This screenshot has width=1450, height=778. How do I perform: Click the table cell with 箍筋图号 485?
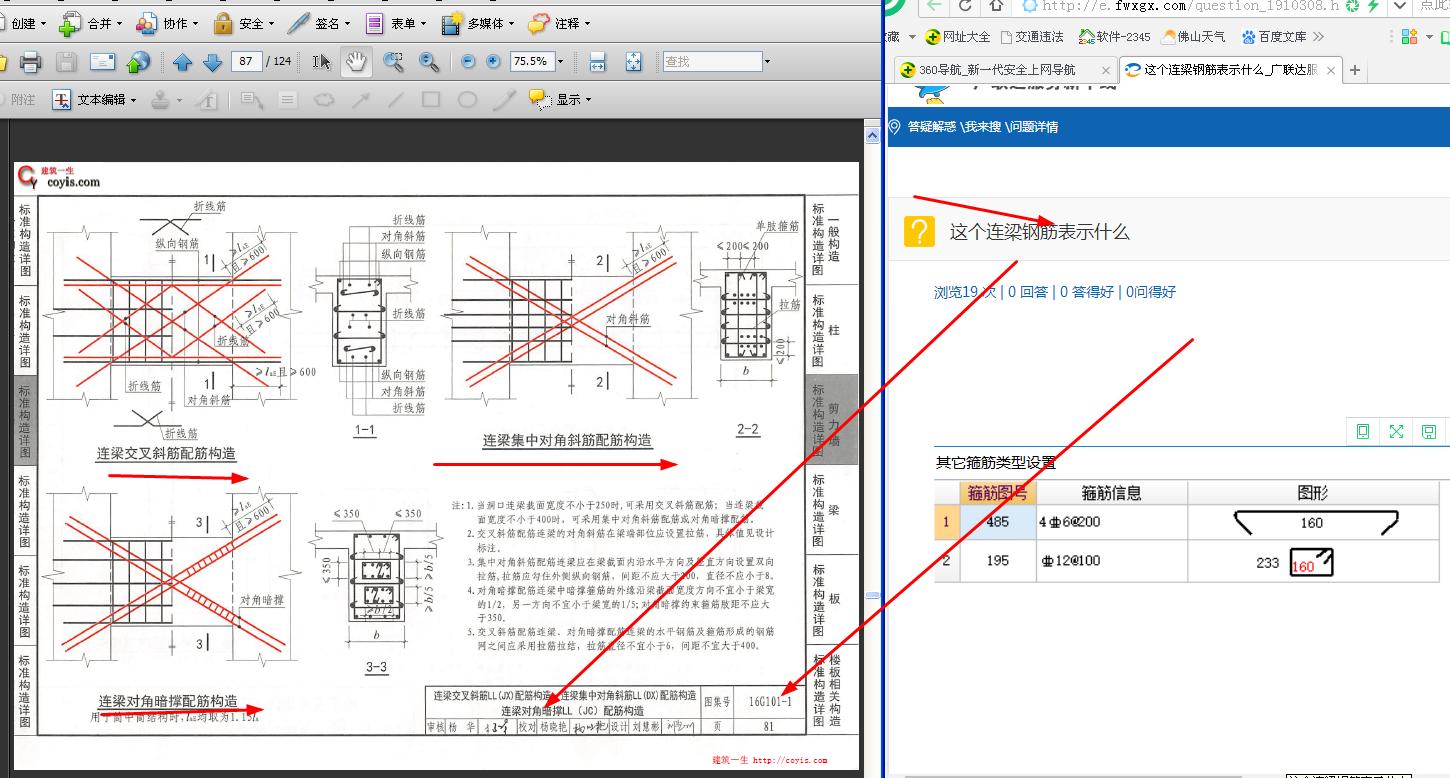pyautogui.click(x=997, y=522)
